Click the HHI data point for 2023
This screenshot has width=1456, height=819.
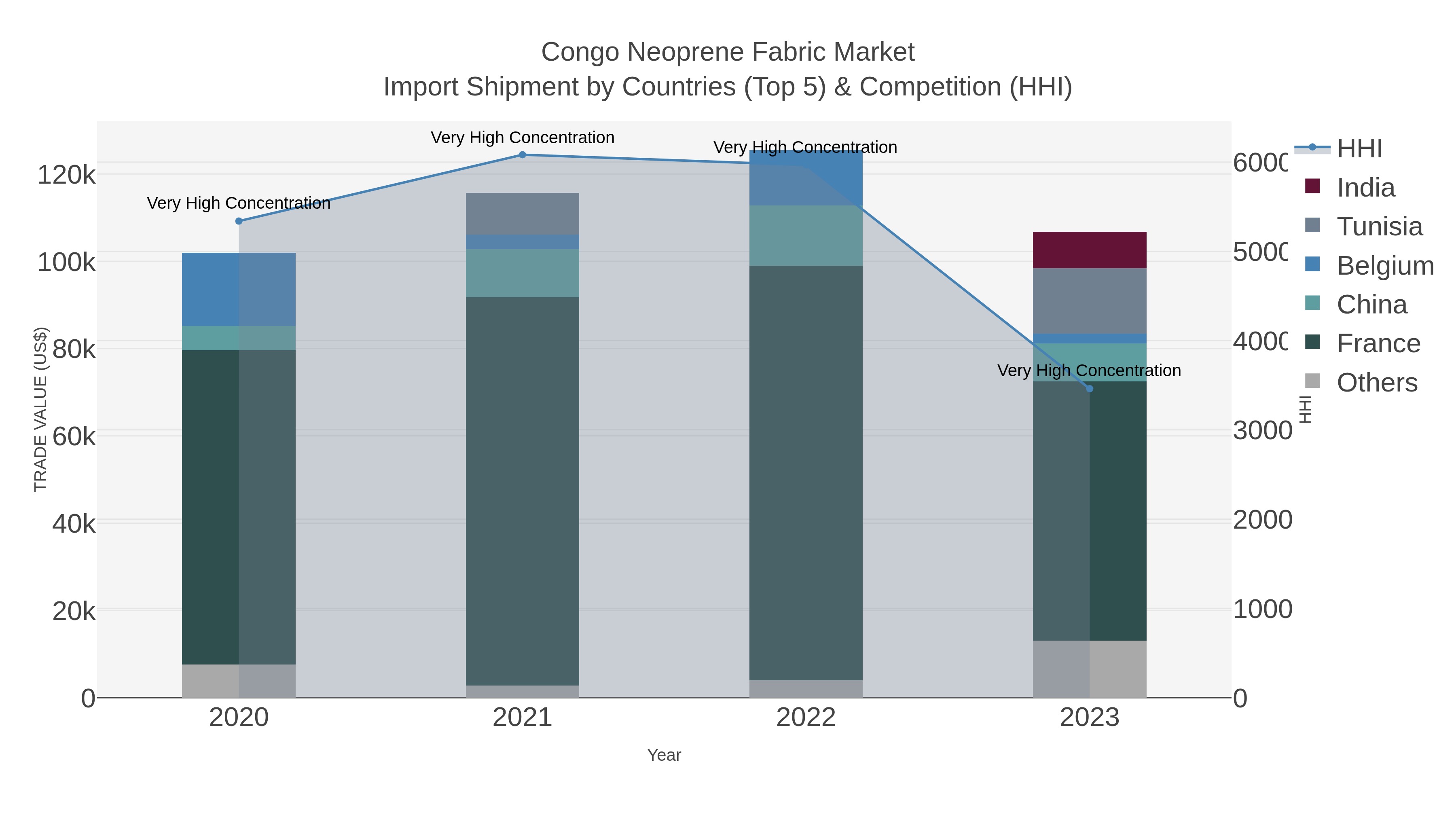(1090, 389)
